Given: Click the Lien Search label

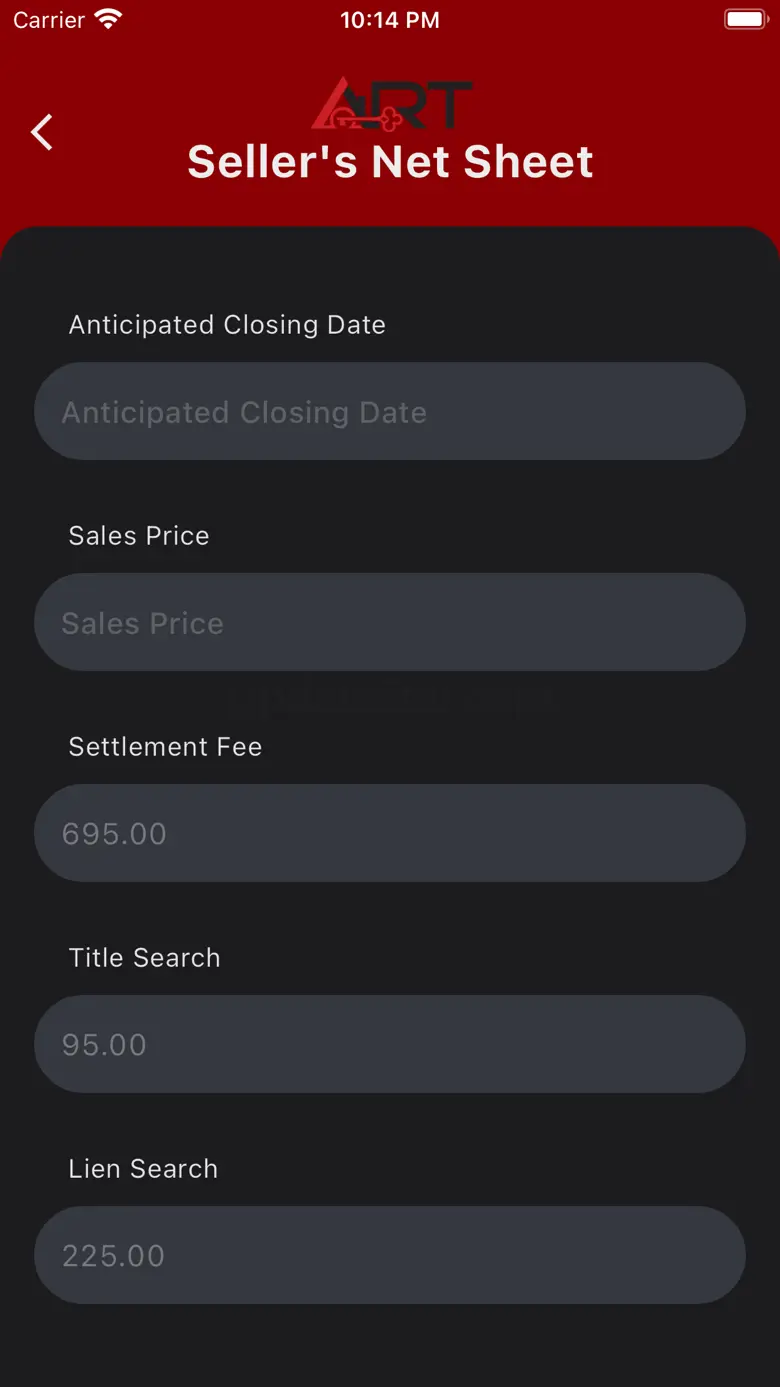Looking at the screenshot, I should [x=143, y=1169].
